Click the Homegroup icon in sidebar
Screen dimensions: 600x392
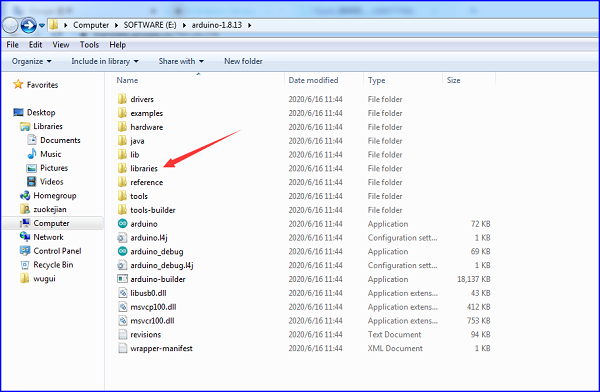pyautogui.click(x=25, y=195)
